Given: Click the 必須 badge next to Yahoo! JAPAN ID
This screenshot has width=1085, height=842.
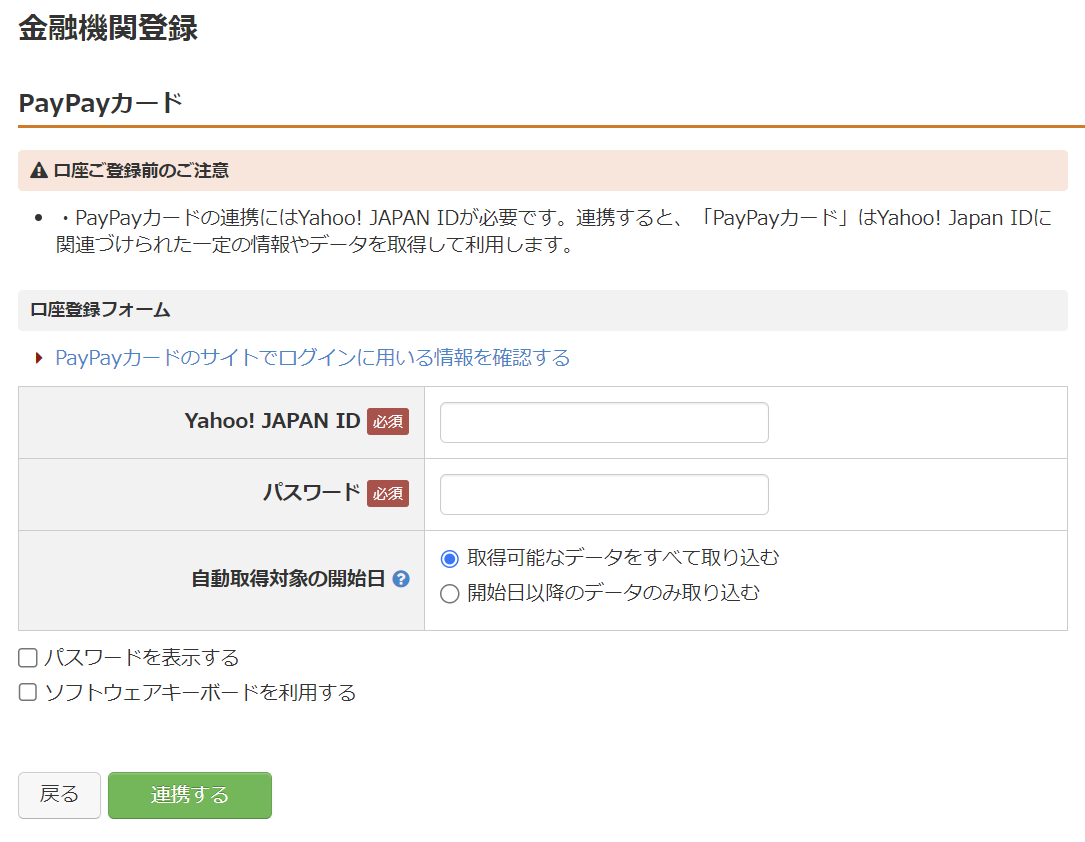Looking at the screenshot, I should coord(389,422).
